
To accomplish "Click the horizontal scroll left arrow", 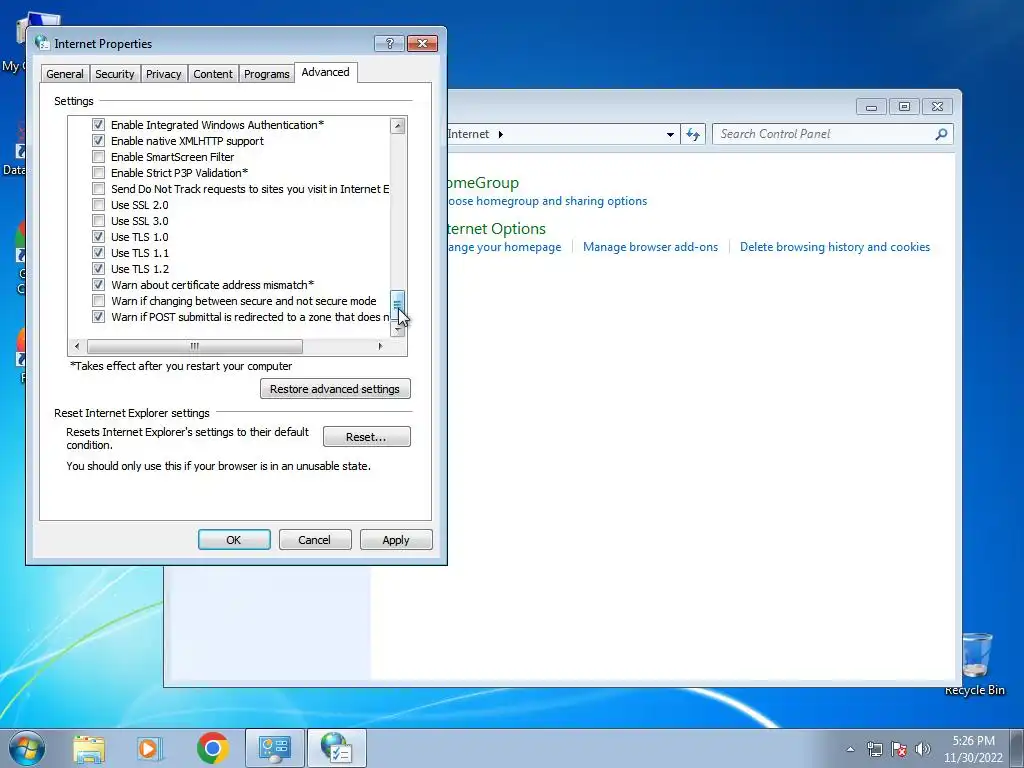I will coord(77,346).
